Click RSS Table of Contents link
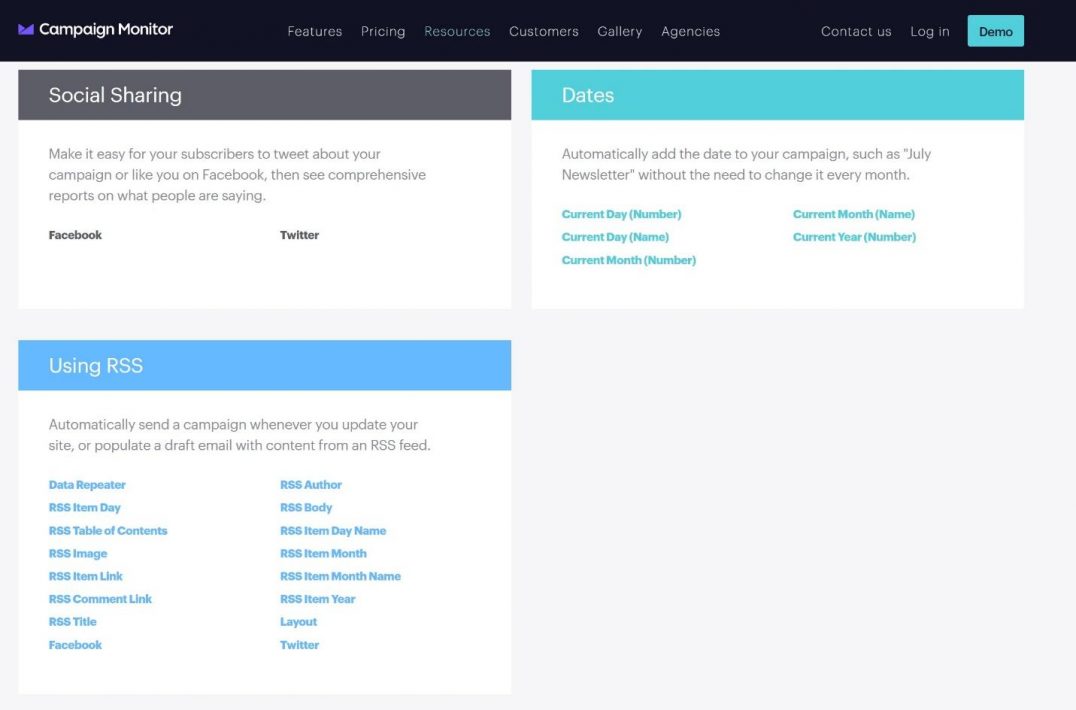This screenshot has height=710, width=1076. coord(108,530)
